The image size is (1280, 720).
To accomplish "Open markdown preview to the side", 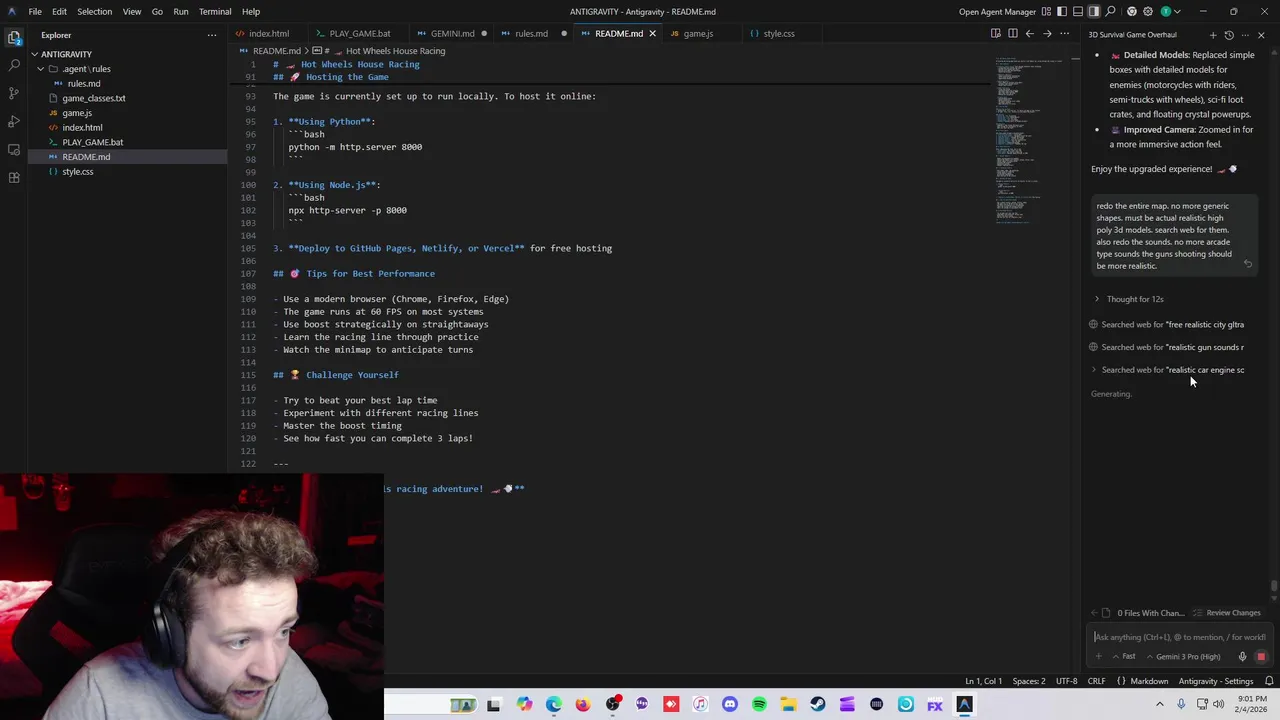I will point(996,33).
